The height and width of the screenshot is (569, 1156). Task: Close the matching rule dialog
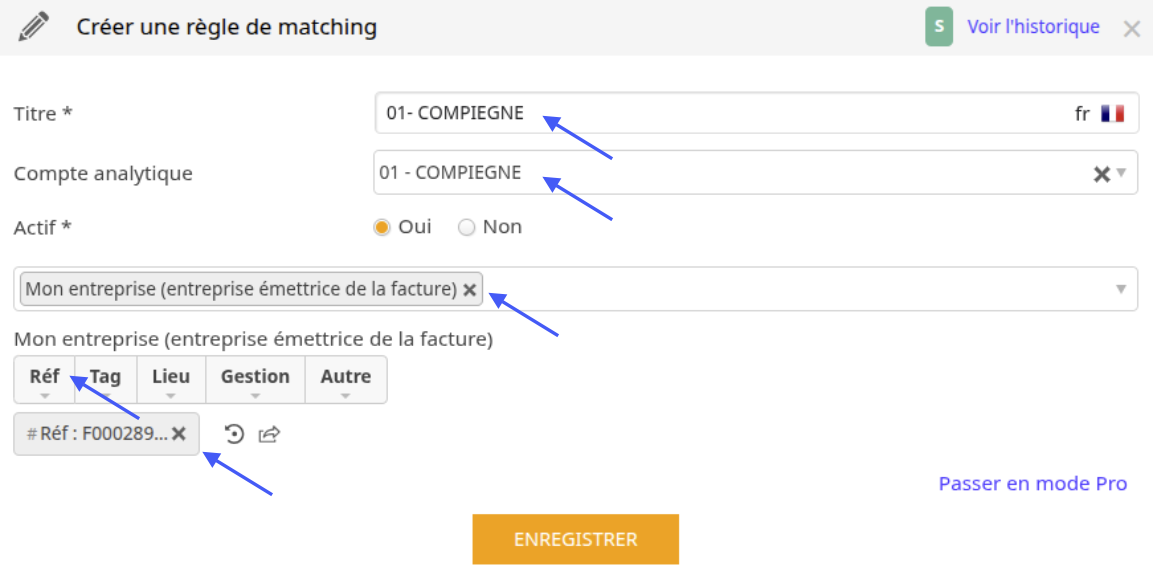pos(1132,29)
